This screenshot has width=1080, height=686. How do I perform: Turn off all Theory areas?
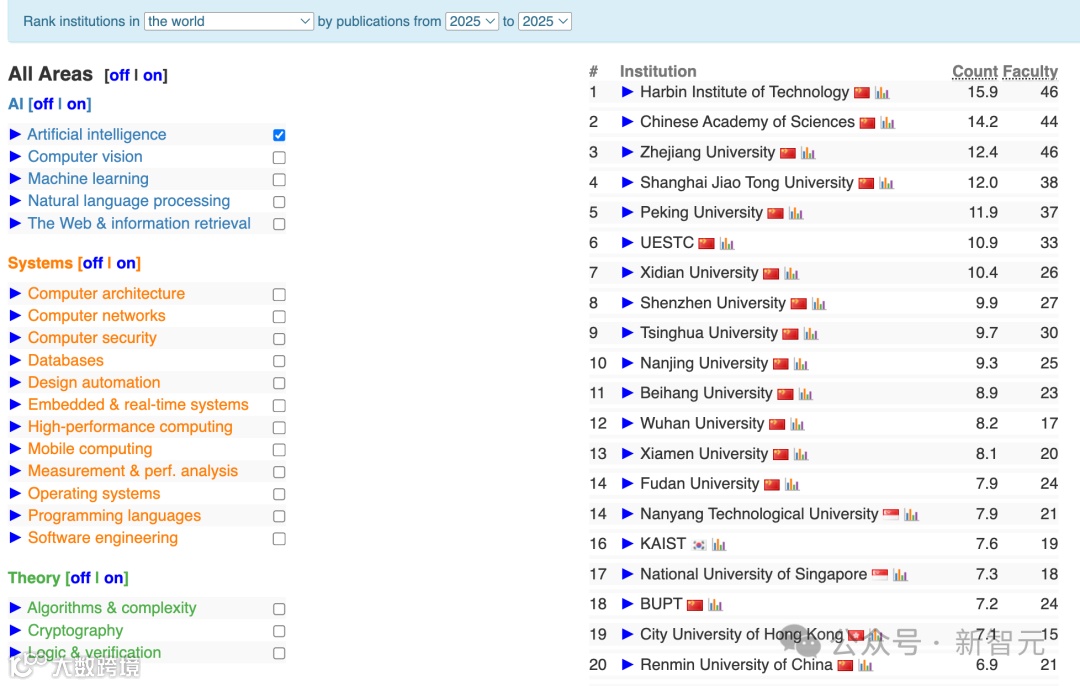pos(80,578)
